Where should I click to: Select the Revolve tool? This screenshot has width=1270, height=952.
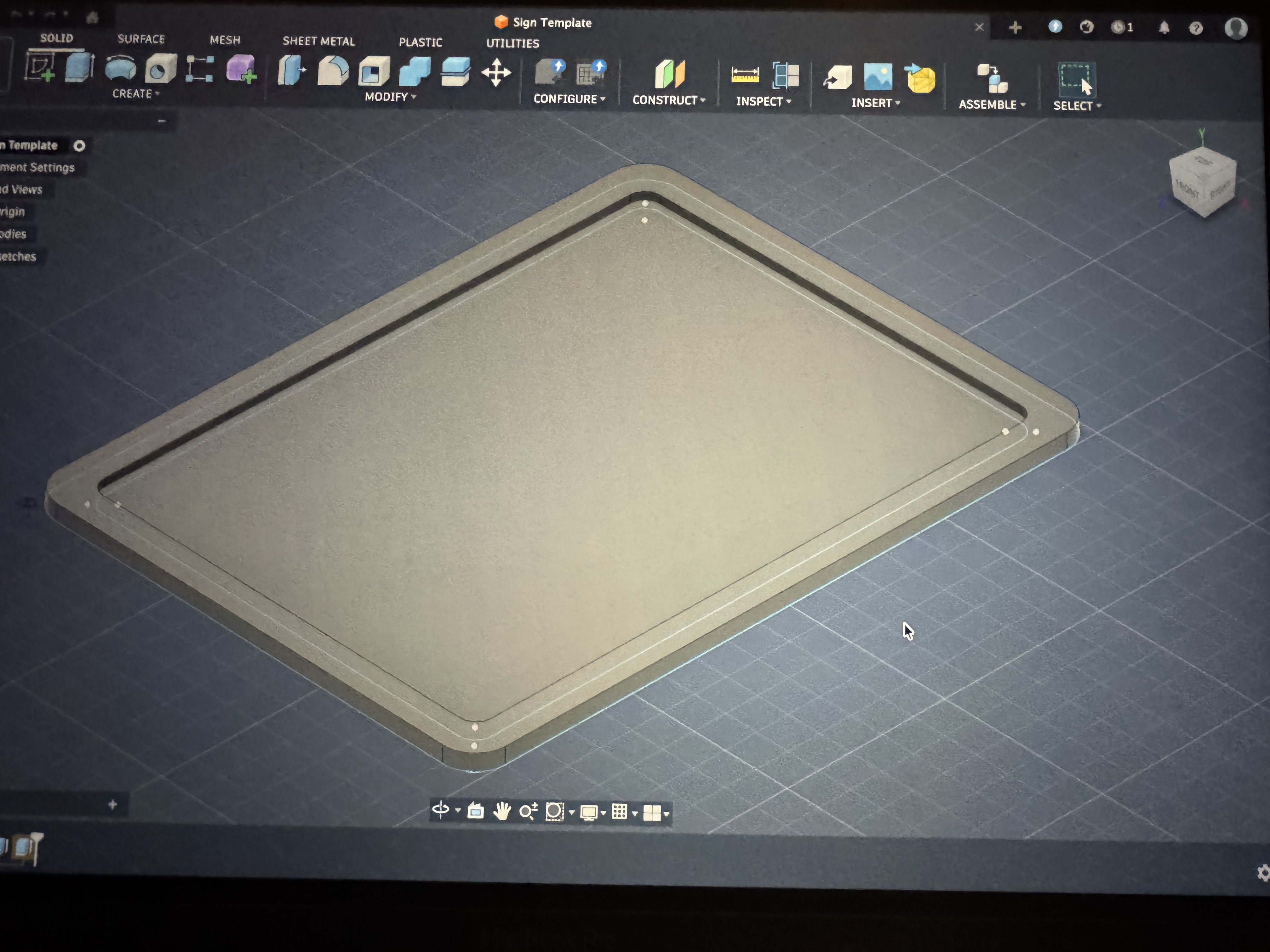121,68
